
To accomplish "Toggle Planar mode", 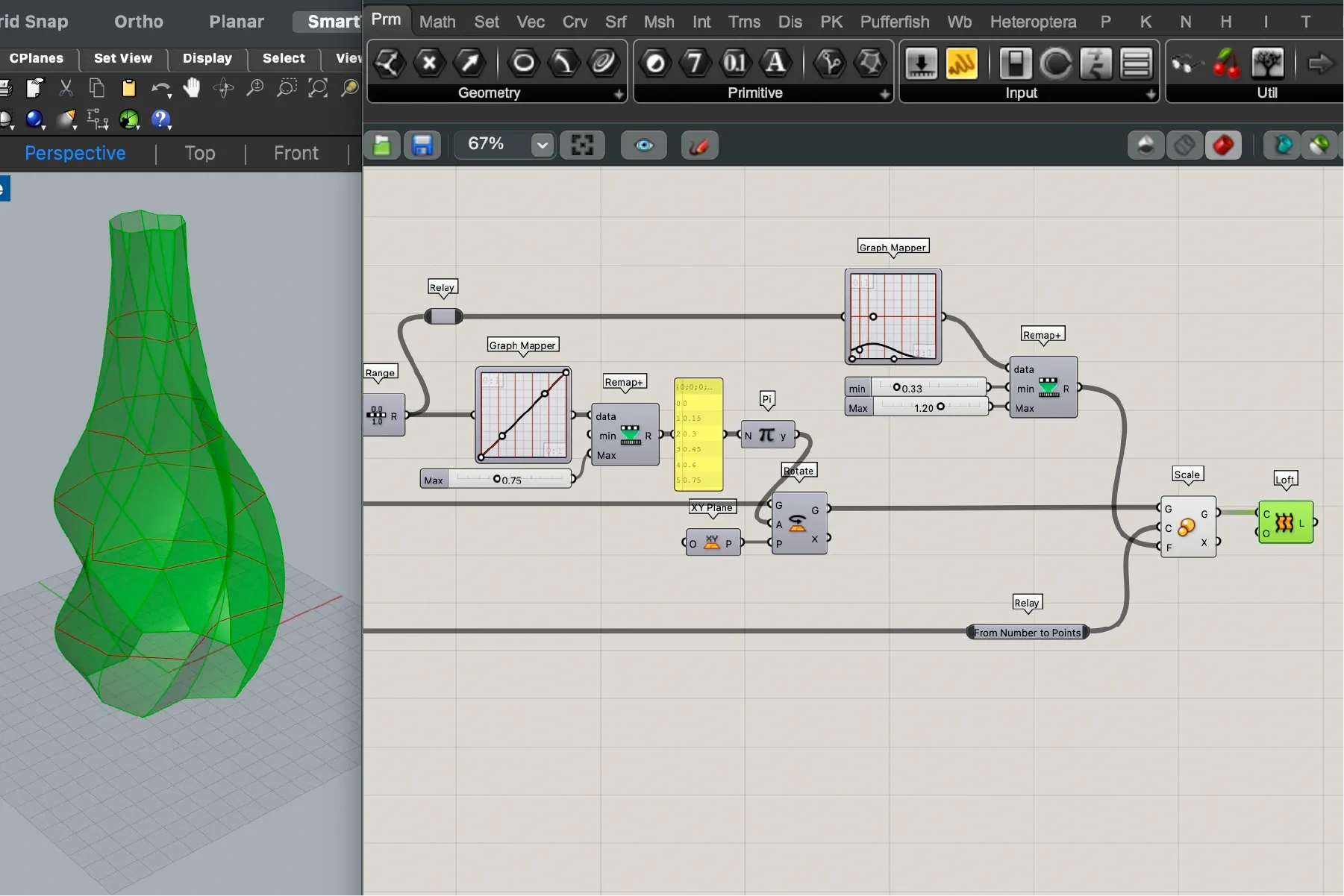I will tap(236, 22).
